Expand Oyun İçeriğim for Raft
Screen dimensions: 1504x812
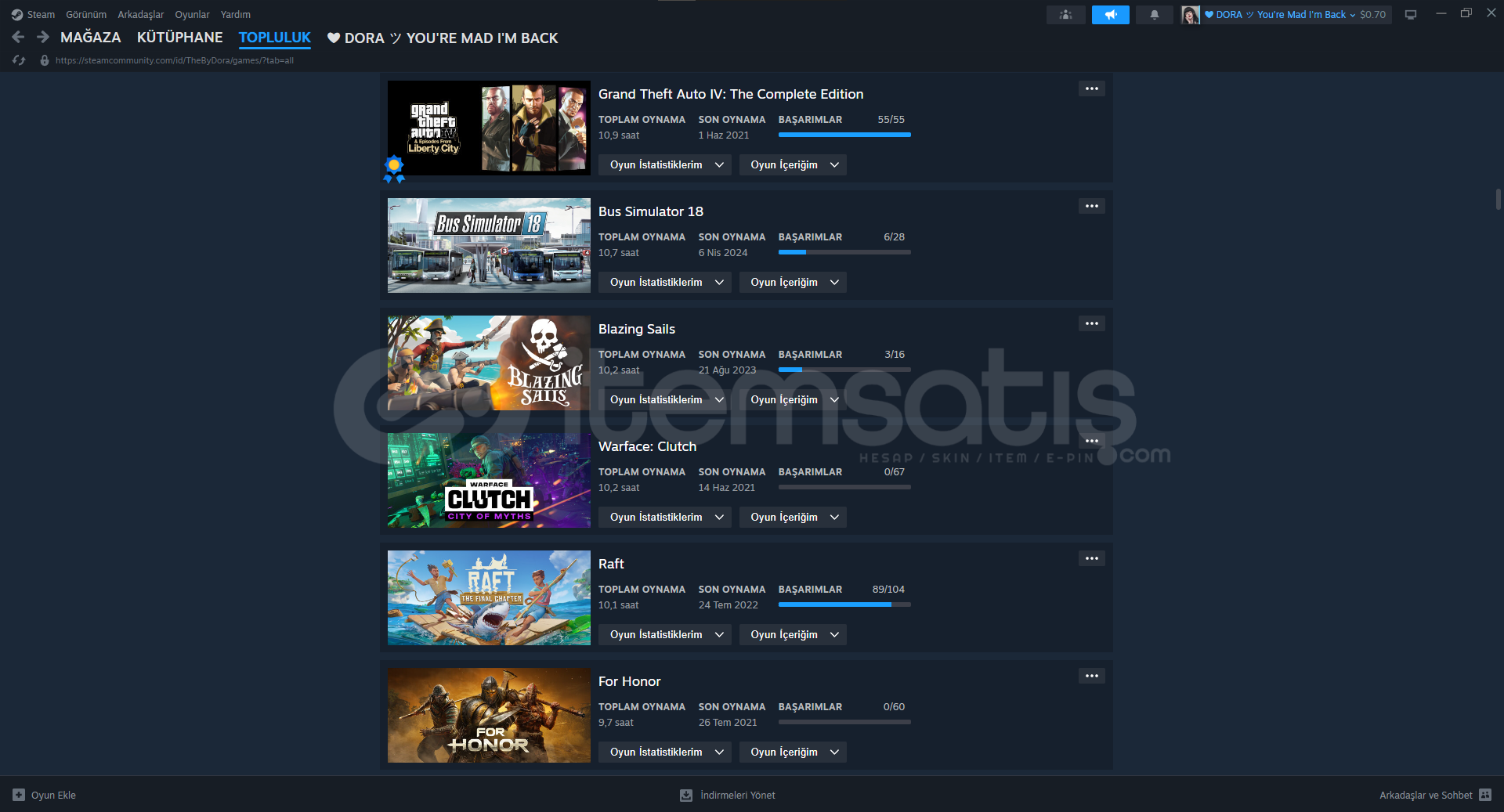[x=793, y=634]
